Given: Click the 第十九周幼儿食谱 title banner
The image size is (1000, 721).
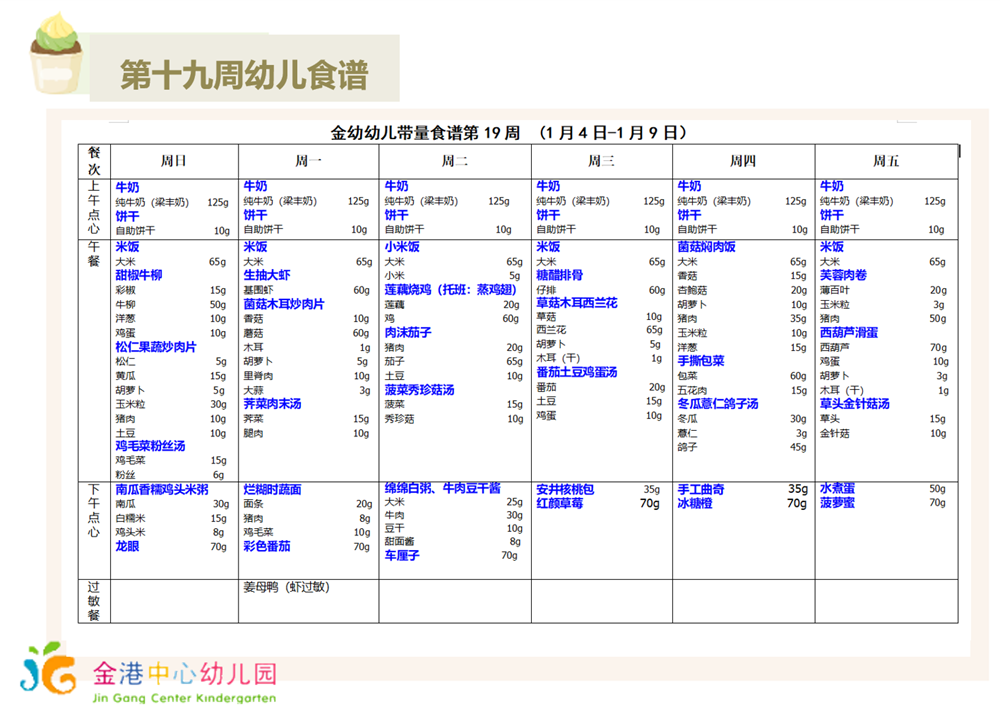Looking at the screenshot, I should (243, 74).
